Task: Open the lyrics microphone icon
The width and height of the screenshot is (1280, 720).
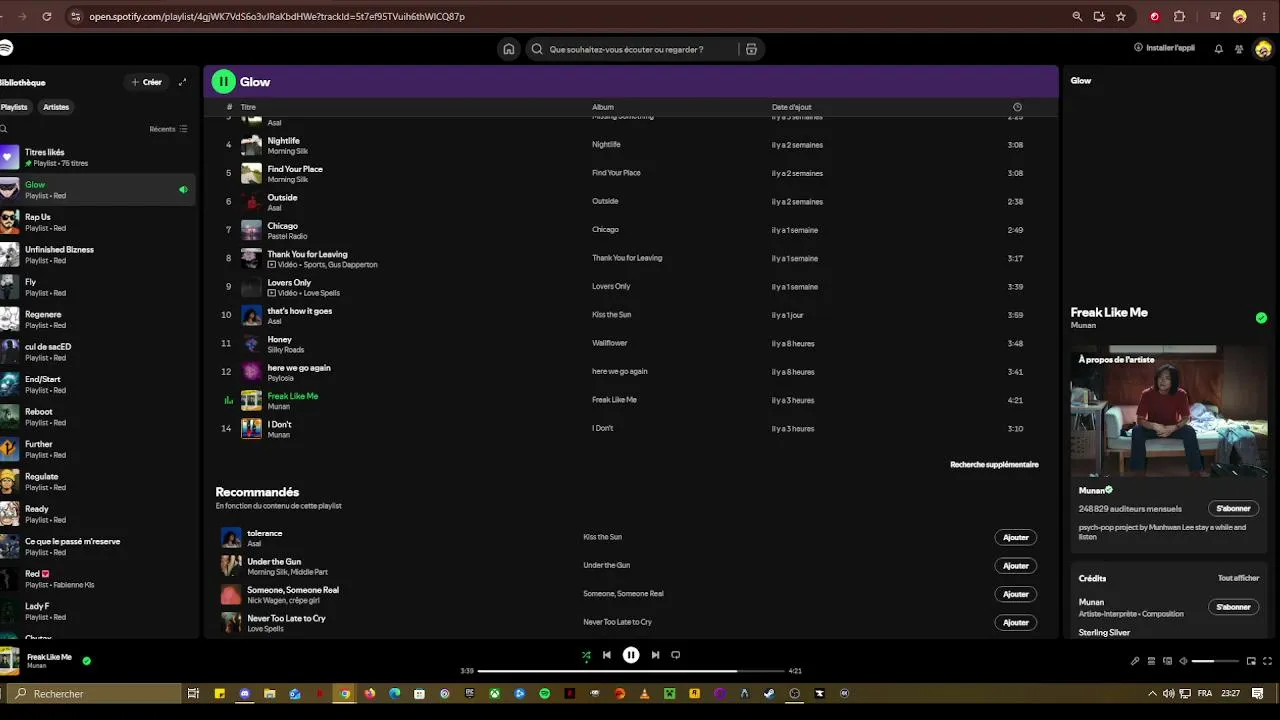Action: click(x=1135, y=661)
